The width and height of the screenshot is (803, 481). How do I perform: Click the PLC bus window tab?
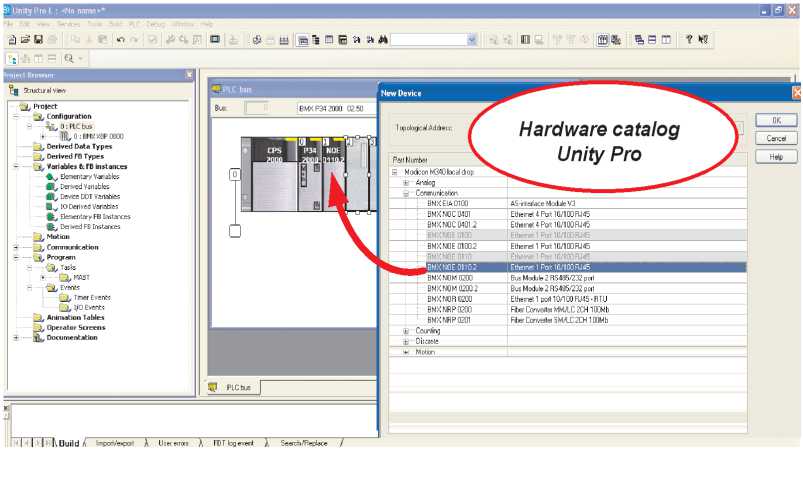pyautogui.click(x=237, y=386)
